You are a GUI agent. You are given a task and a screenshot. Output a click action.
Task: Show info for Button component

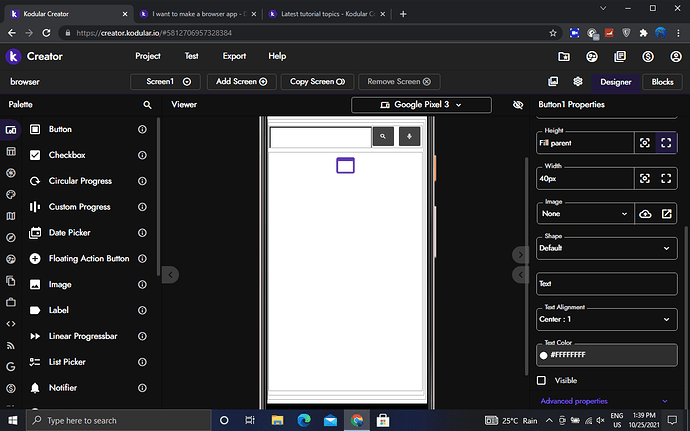(x=142, y=129)
